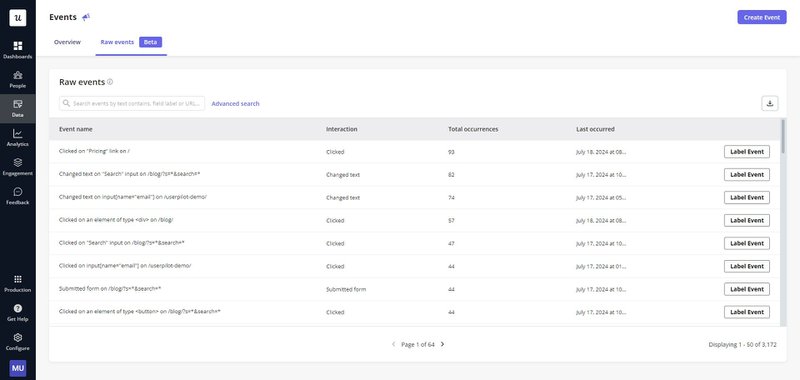The width and height of the screenshot is (800, 380).
Task: Click 'Displaying 1 - 50 of 3,172' text
Action: point(742,344)
